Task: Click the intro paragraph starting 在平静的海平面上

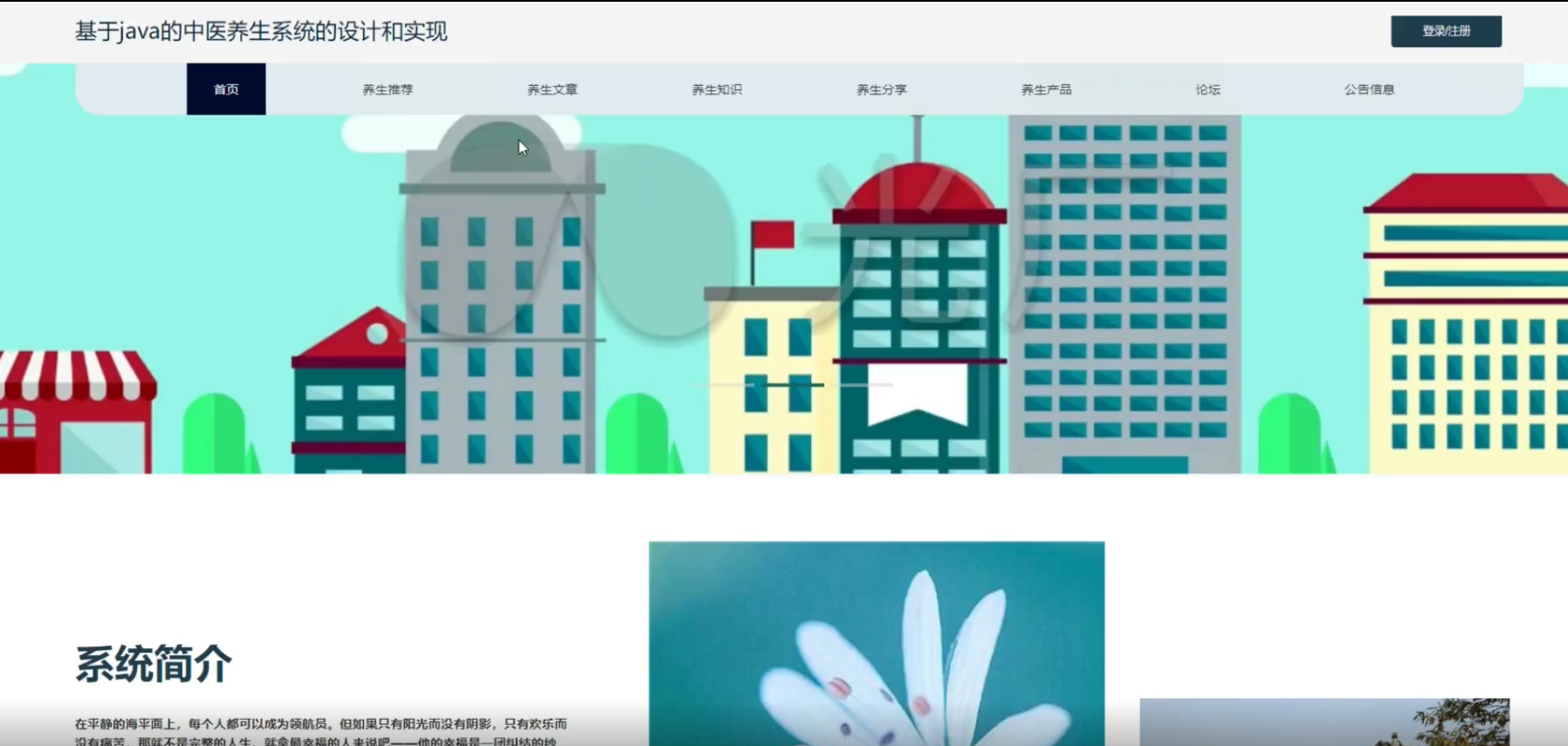Action: click(321, 732)
